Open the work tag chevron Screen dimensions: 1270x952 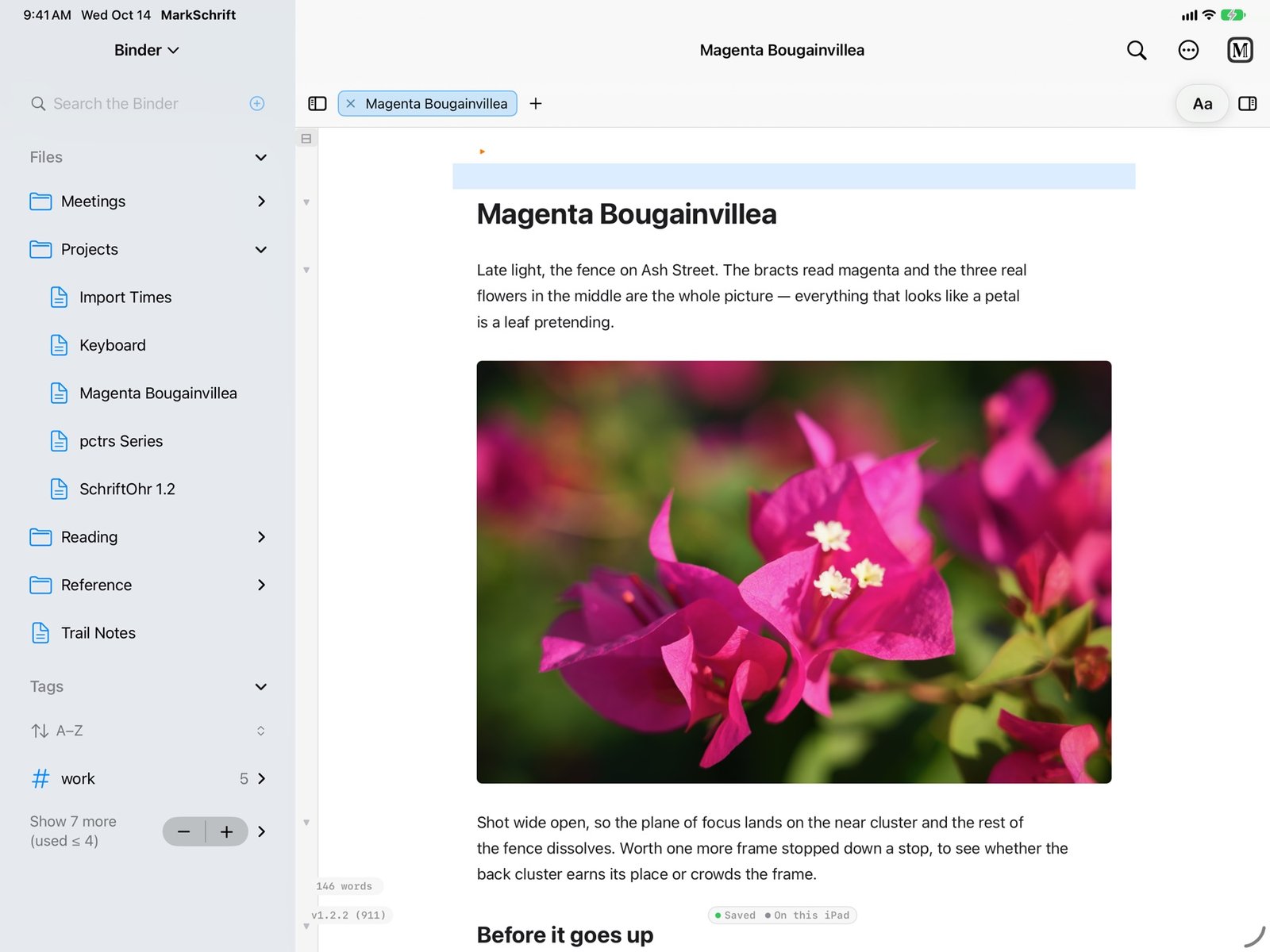(261, 779)
